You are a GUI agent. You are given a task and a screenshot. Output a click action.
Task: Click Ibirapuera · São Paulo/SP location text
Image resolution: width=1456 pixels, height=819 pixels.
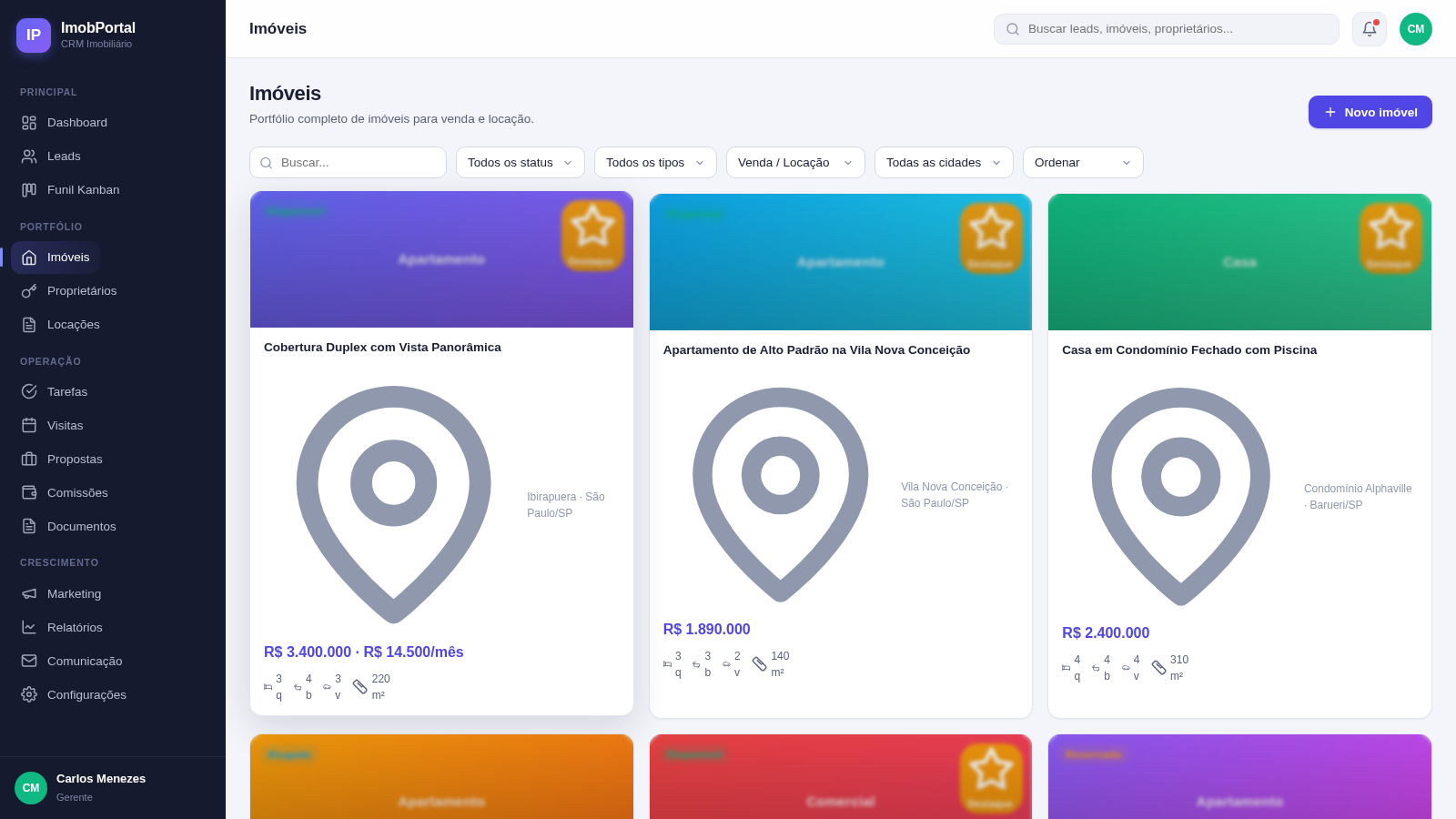pos(566,505)
